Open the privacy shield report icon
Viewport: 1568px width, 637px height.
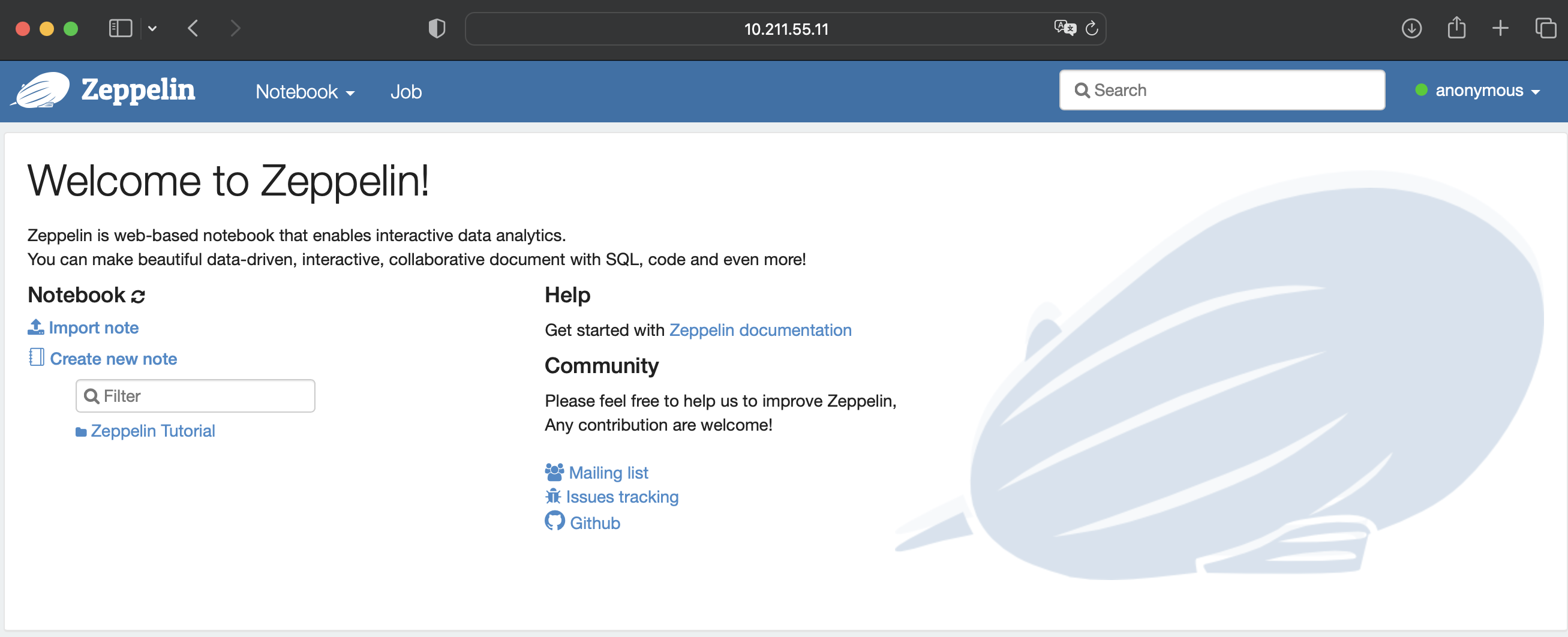click(437, 28)
